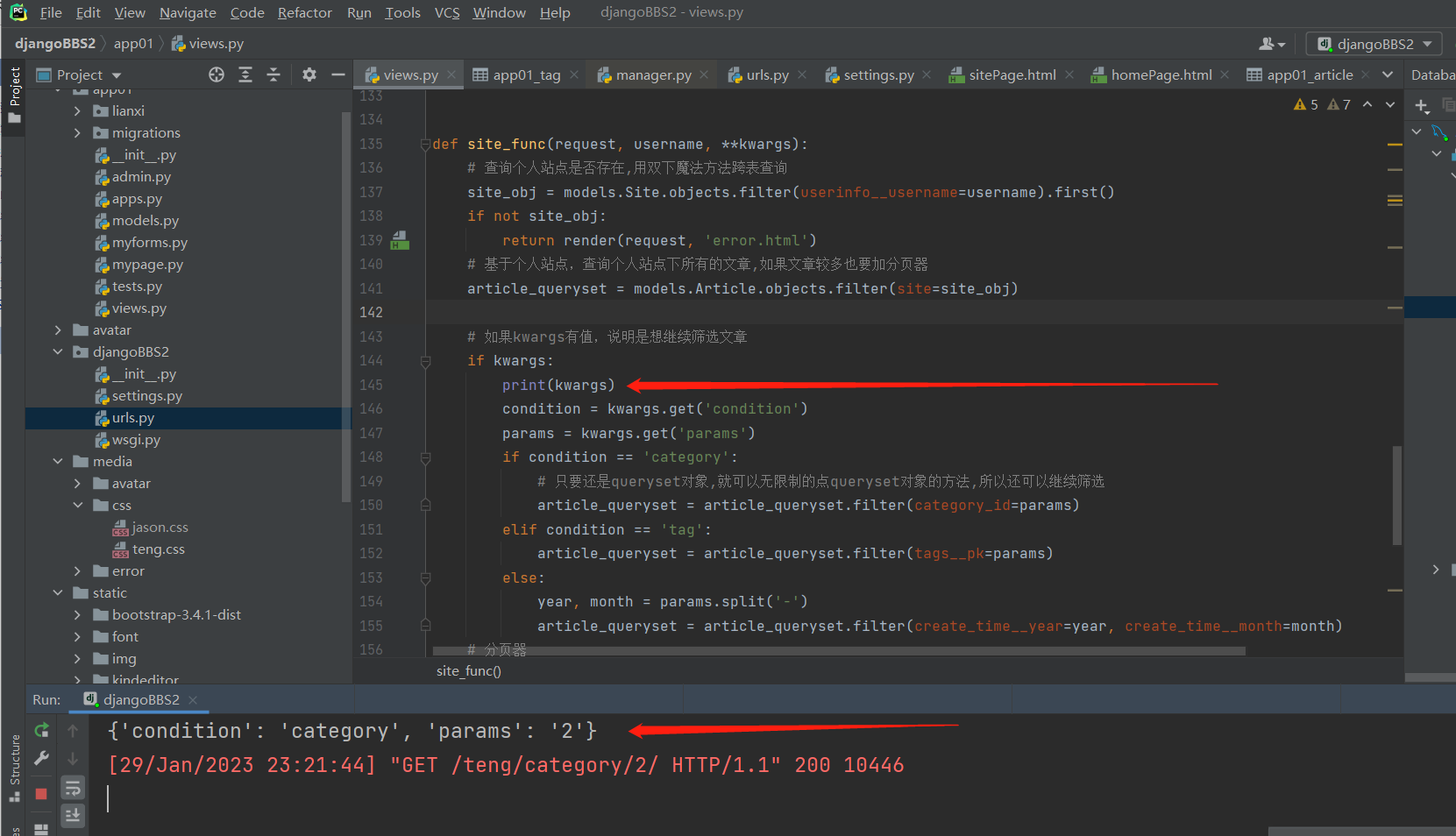This screenshot has height=836, width=1456.
Task: Open the Database tool window tab
Action: point(1432,74)
